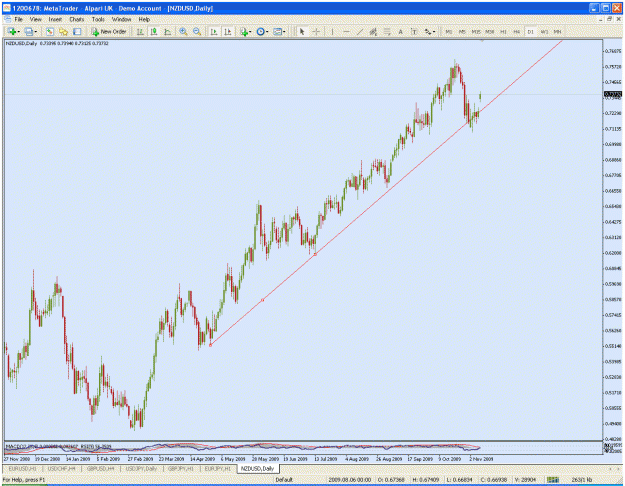Switch to the EURJPY,H1 chart tab
The image size is (625, 486).
tap(217, 469)
